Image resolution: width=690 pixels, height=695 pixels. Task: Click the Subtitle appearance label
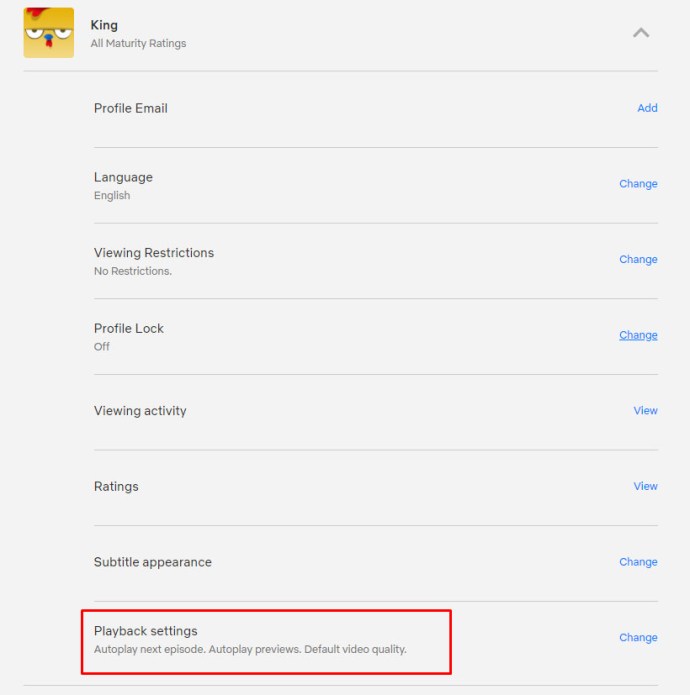(152, 562)
